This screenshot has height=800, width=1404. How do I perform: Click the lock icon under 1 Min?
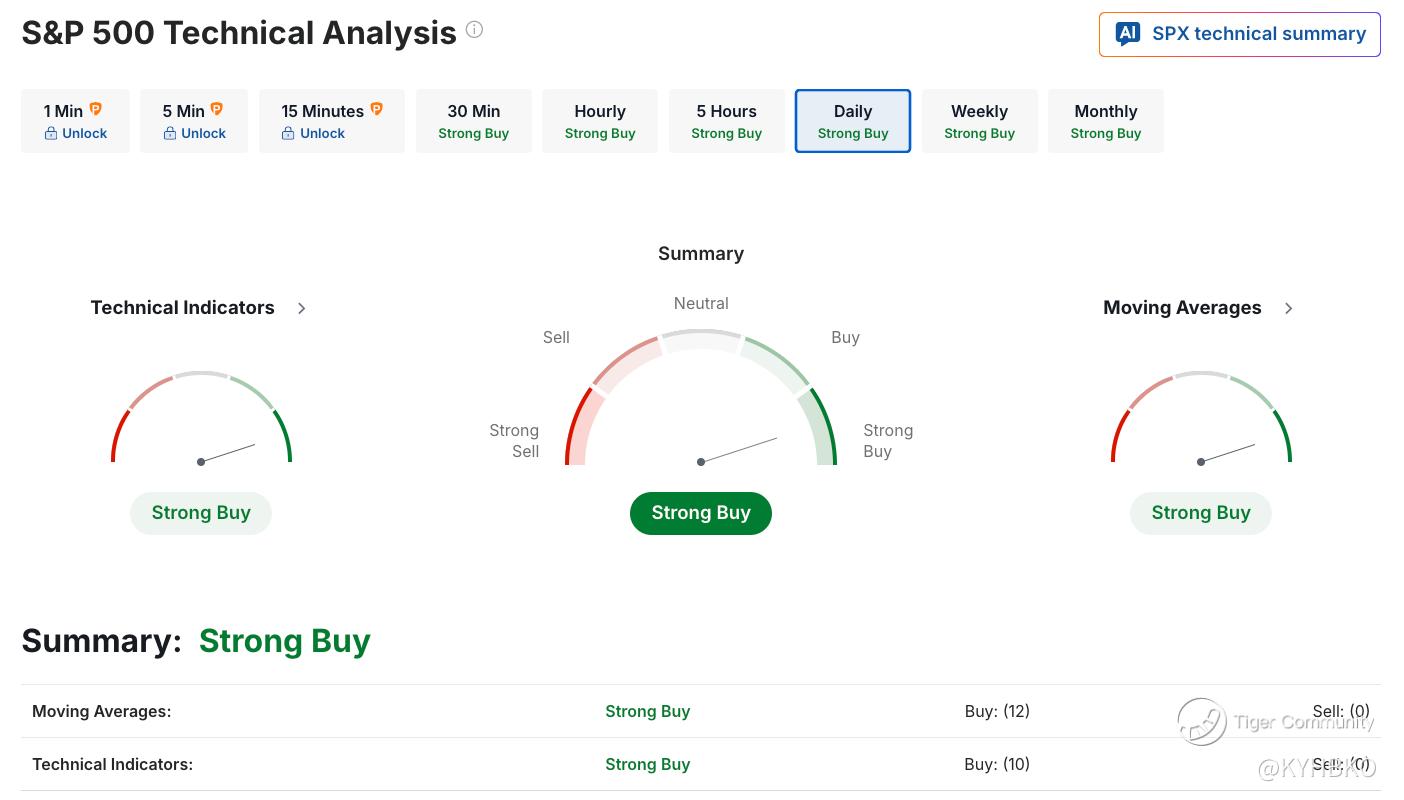(51, 133)
